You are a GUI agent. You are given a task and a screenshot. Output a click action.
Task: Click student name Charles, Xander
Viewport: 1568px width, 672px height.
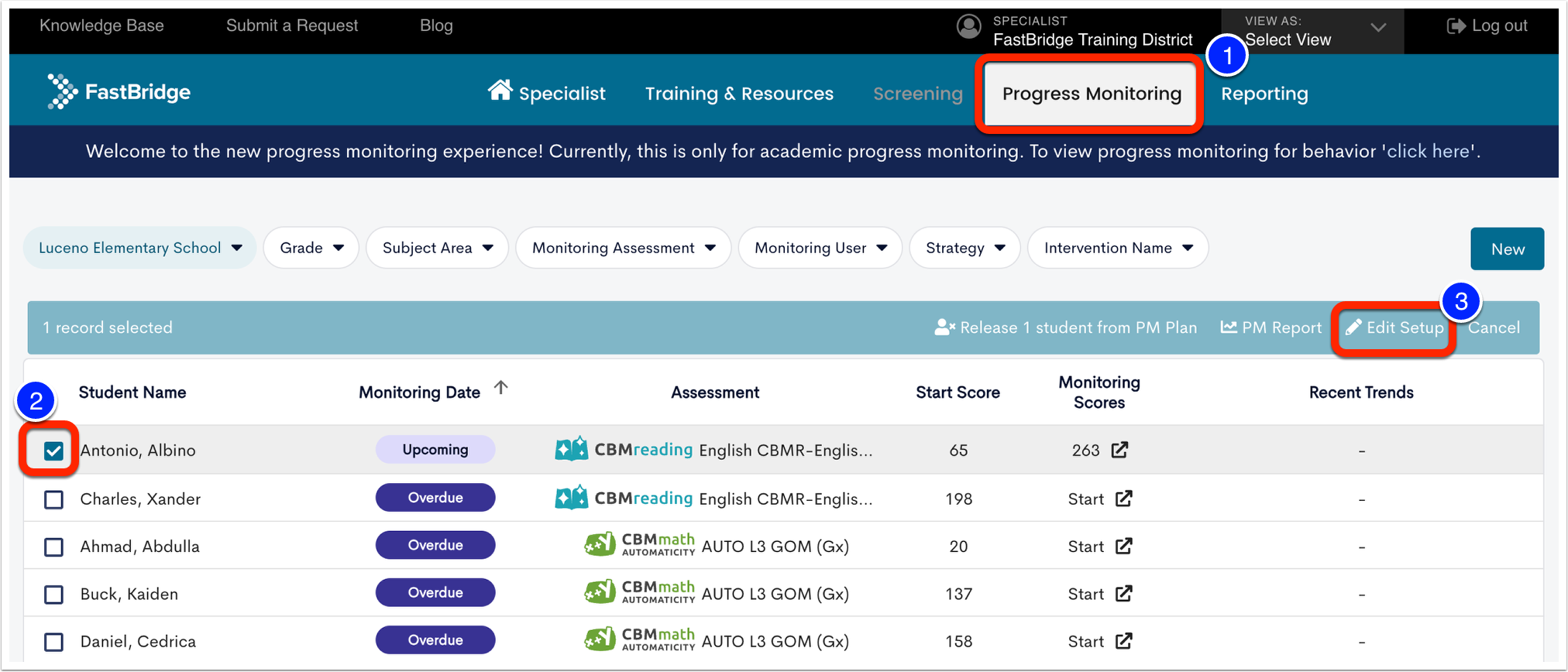click(140, 499)
